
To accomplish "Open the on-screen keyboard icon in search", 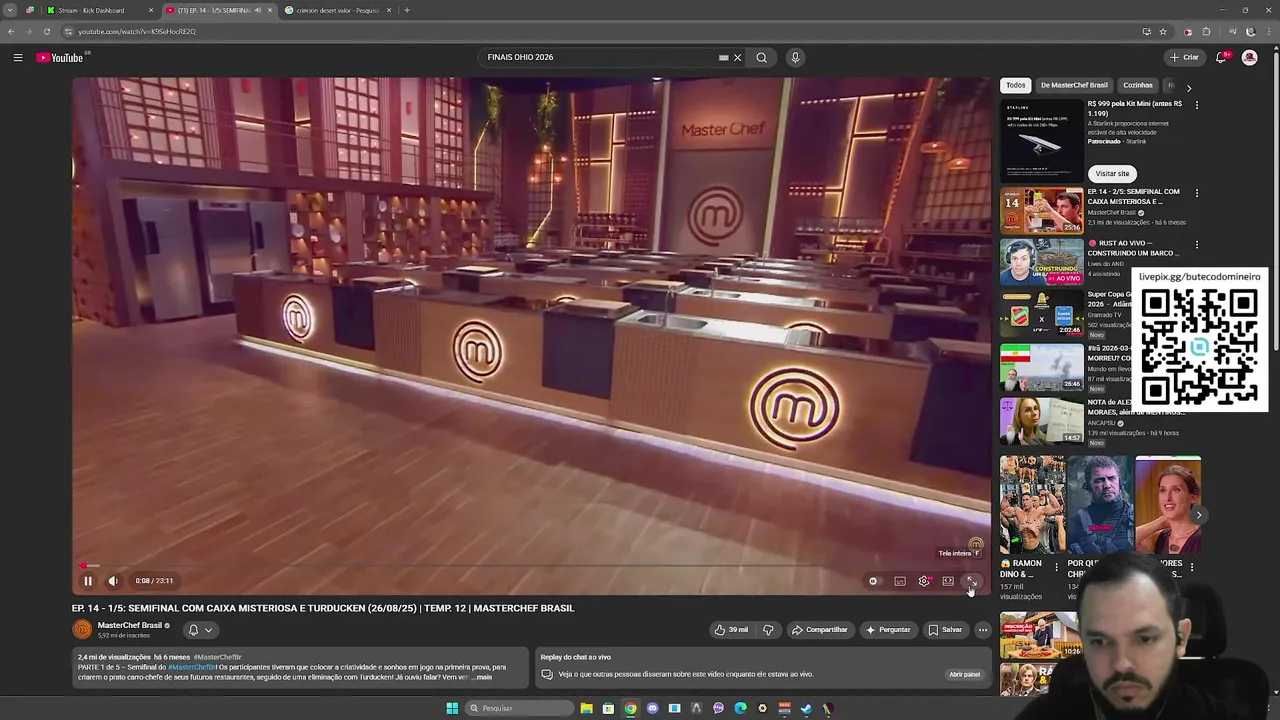I will tap(723, 57).
